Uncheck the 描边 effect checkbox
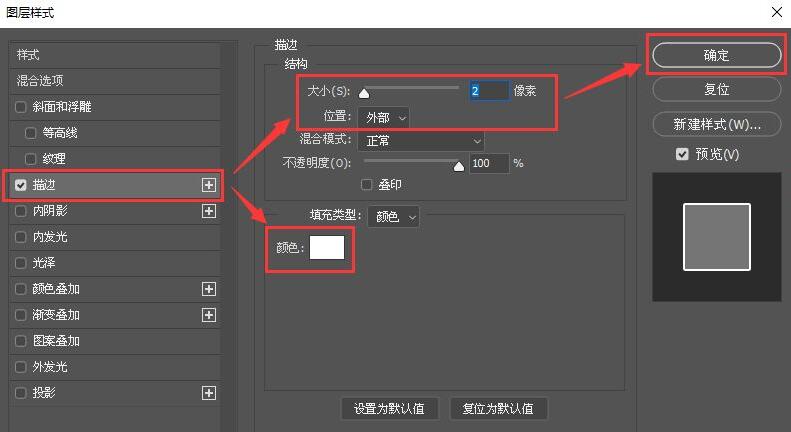Image resolution: width=791 pixels, height=432 pixels. click(21, 185)
